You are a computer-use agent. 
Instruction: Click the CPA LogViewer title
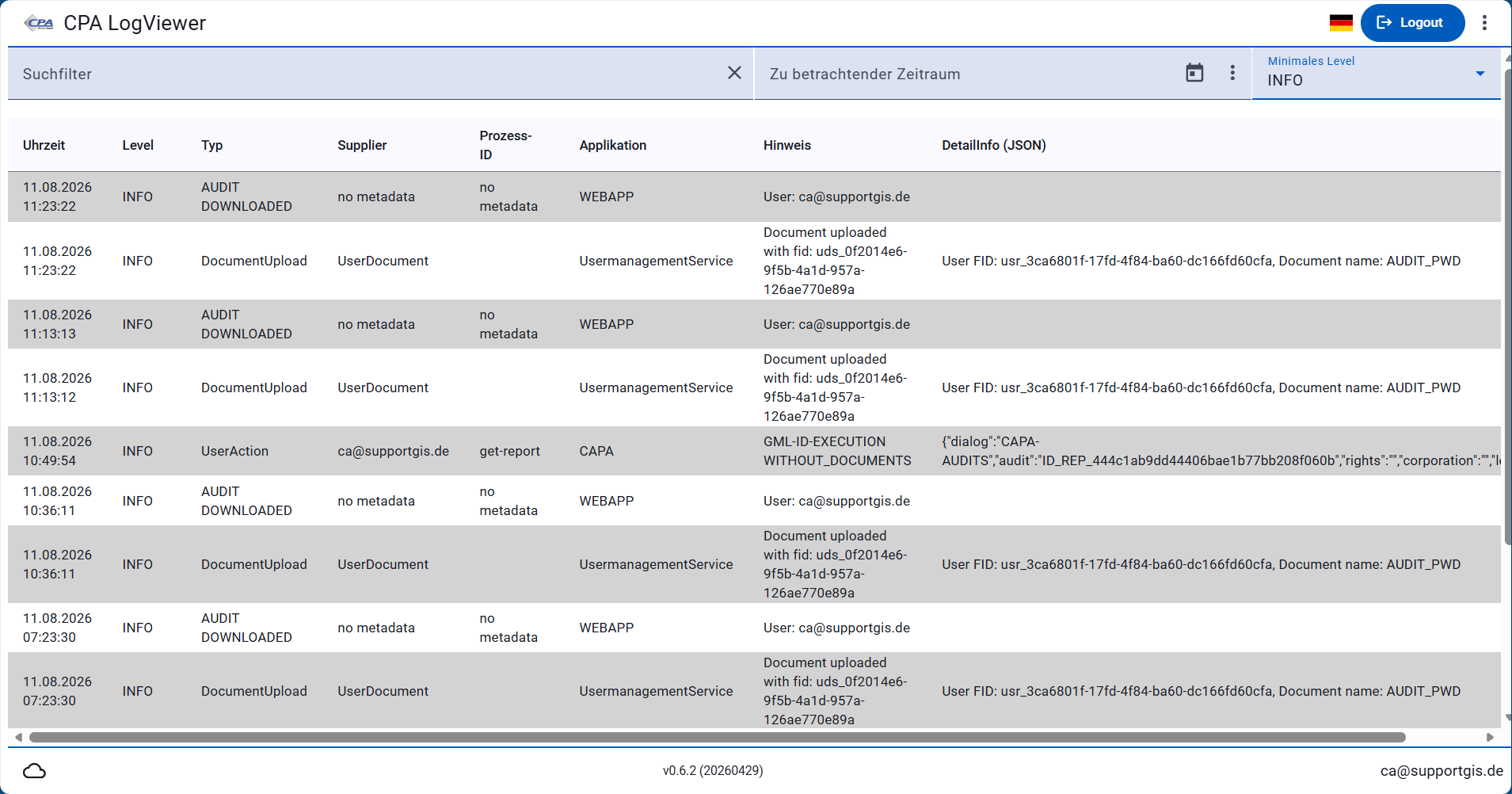[135, 23]
